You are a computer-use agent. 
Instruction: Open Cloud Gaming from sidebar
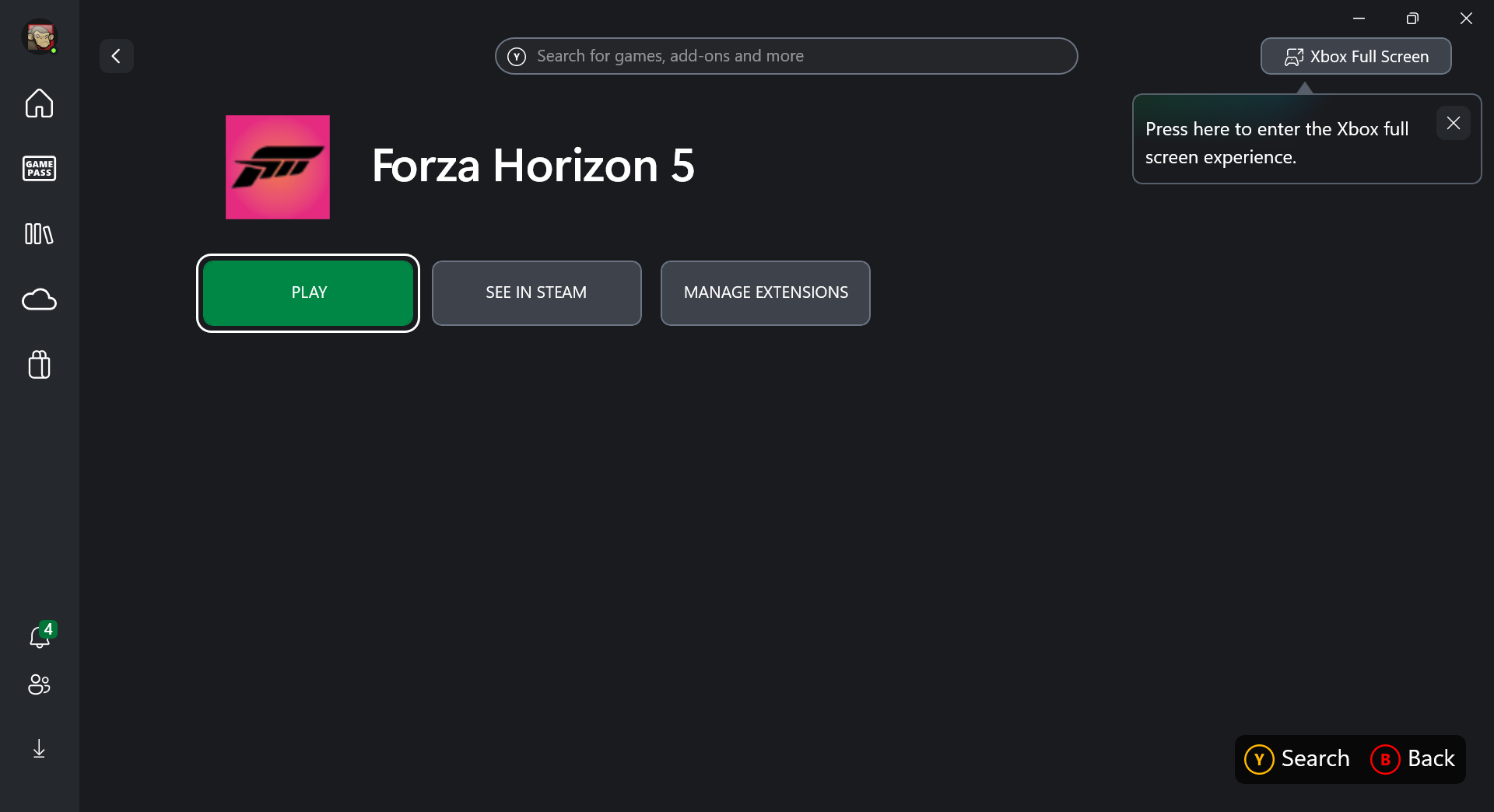39,299
